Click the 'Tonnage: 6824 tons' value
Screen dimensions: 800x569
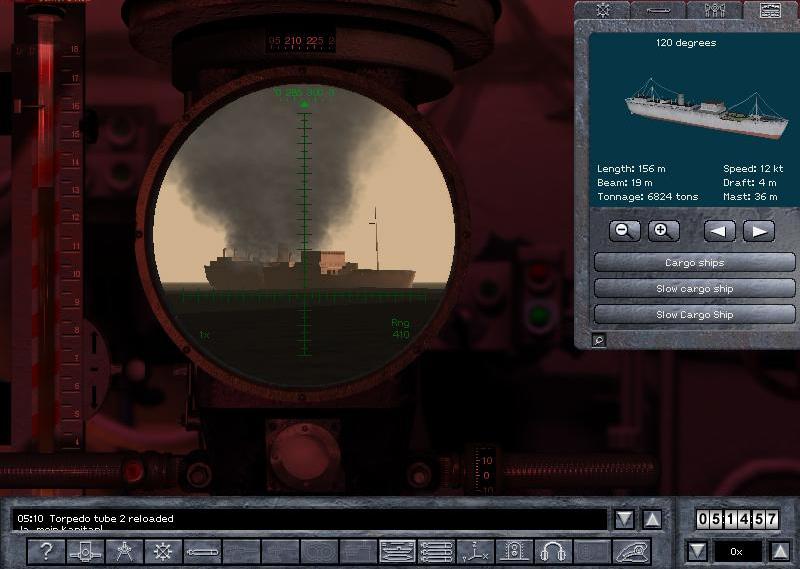pyautogui.click(x=647, y=197)
